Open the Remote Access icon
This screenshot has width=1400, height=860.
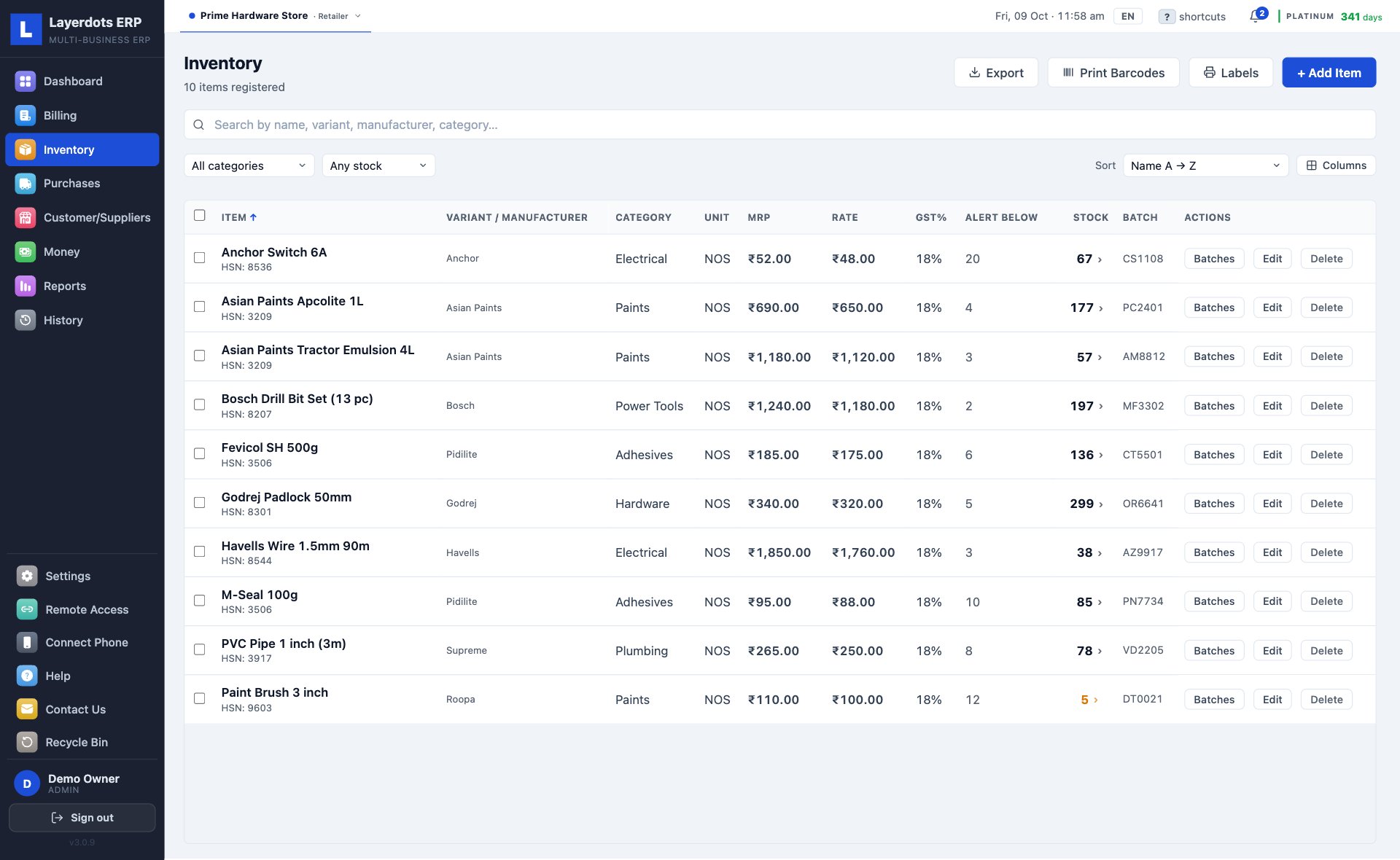[x=27, y=609]
